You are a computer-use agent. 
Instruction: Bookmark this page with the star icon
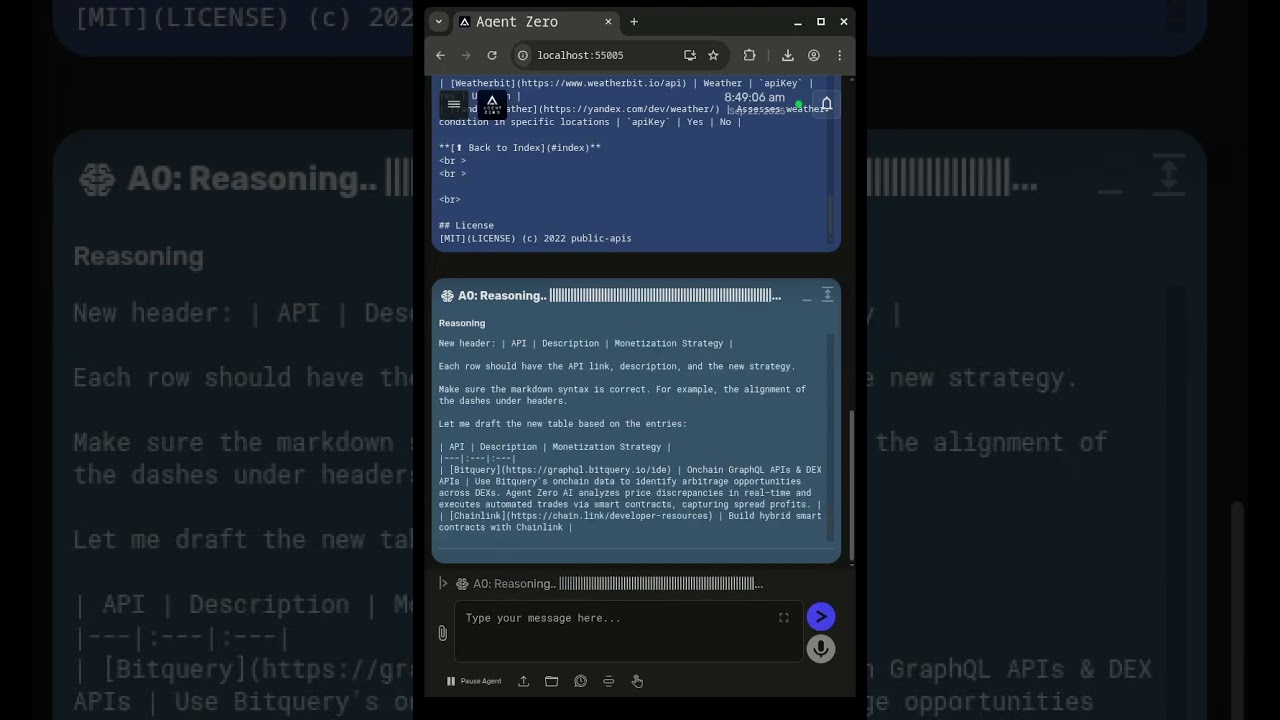(713, 56)
